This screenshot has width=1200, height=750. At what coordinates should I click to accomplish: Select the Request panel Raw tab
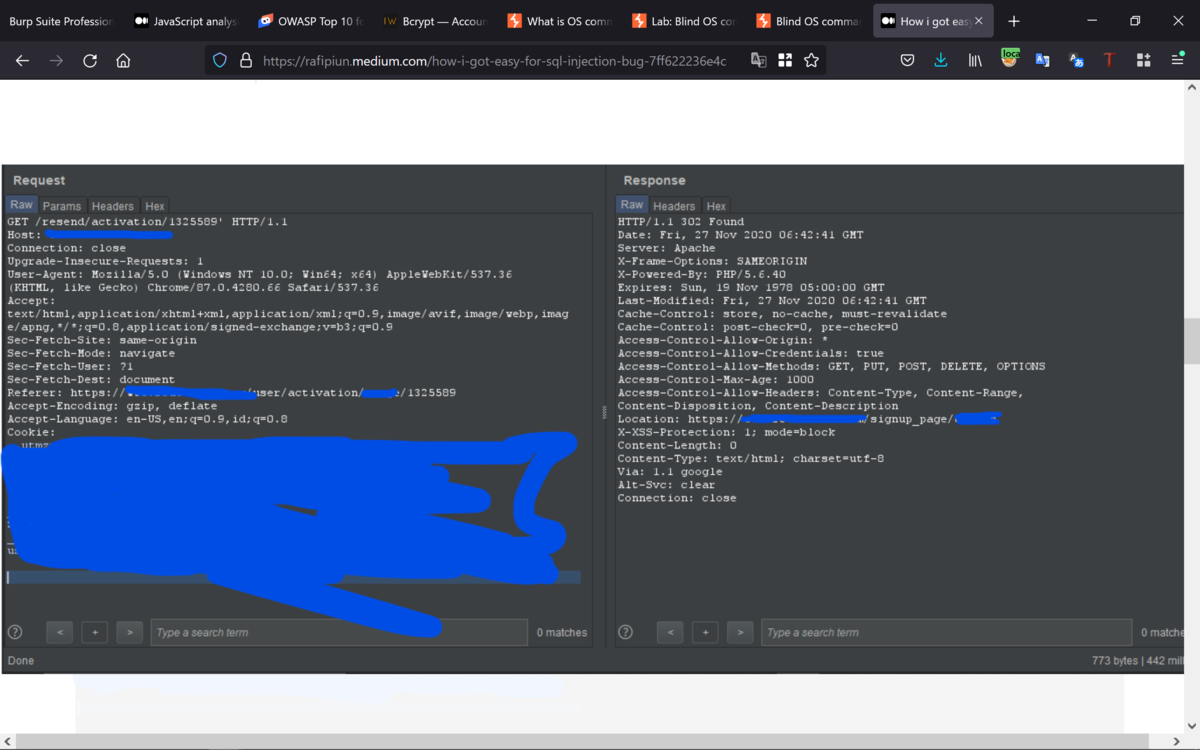(x=22, y=205)
